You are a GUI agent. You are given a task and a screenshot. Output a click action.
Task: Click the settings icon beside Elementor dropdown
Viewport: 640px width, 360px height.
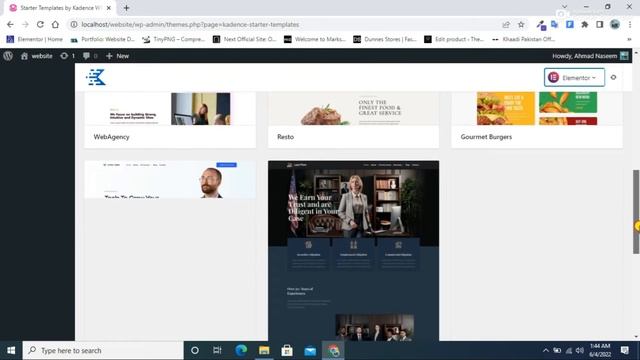613,78
